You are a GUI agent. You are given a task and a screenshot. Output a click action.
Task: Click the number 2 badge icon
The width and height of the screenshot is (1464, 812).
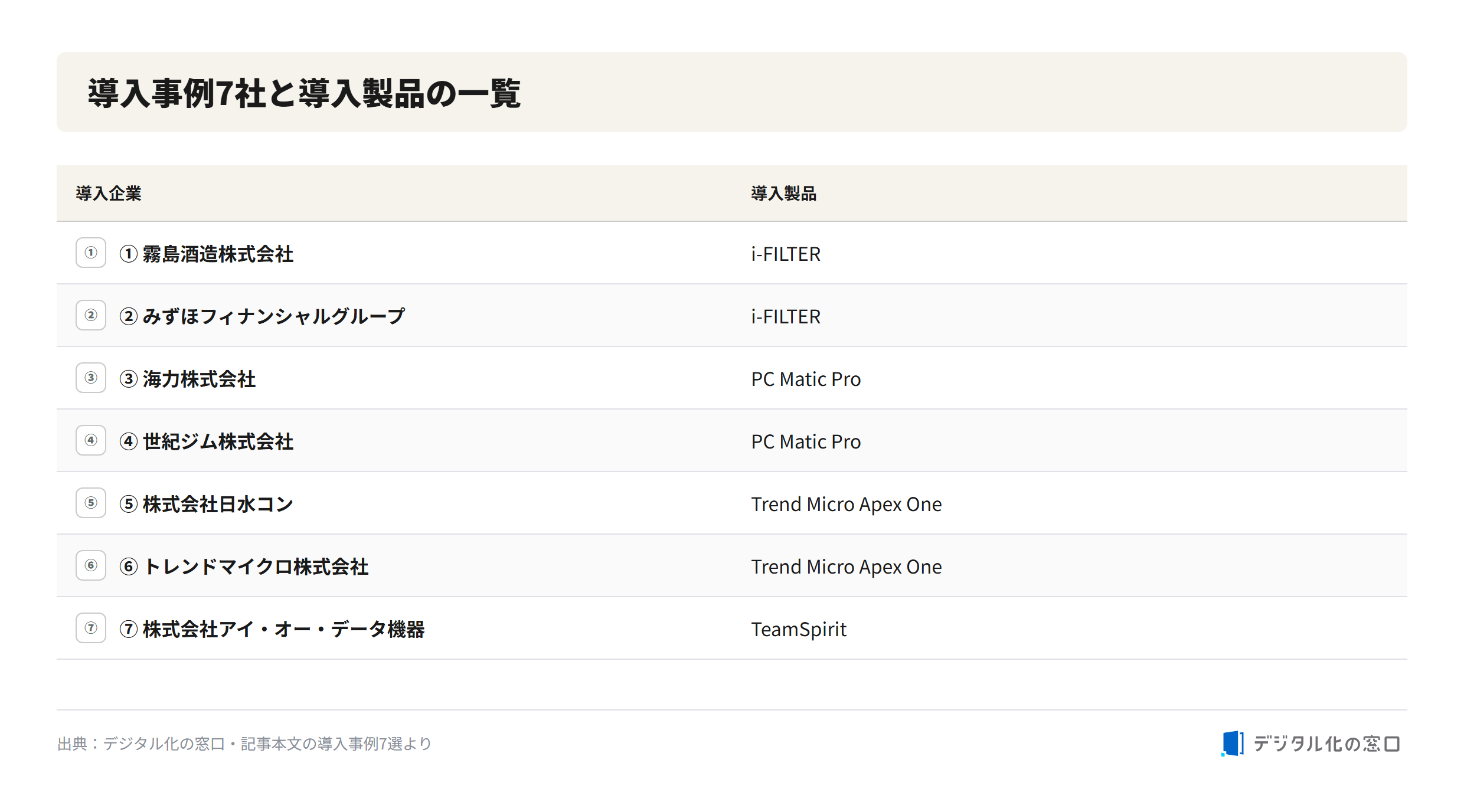[91, 315]
